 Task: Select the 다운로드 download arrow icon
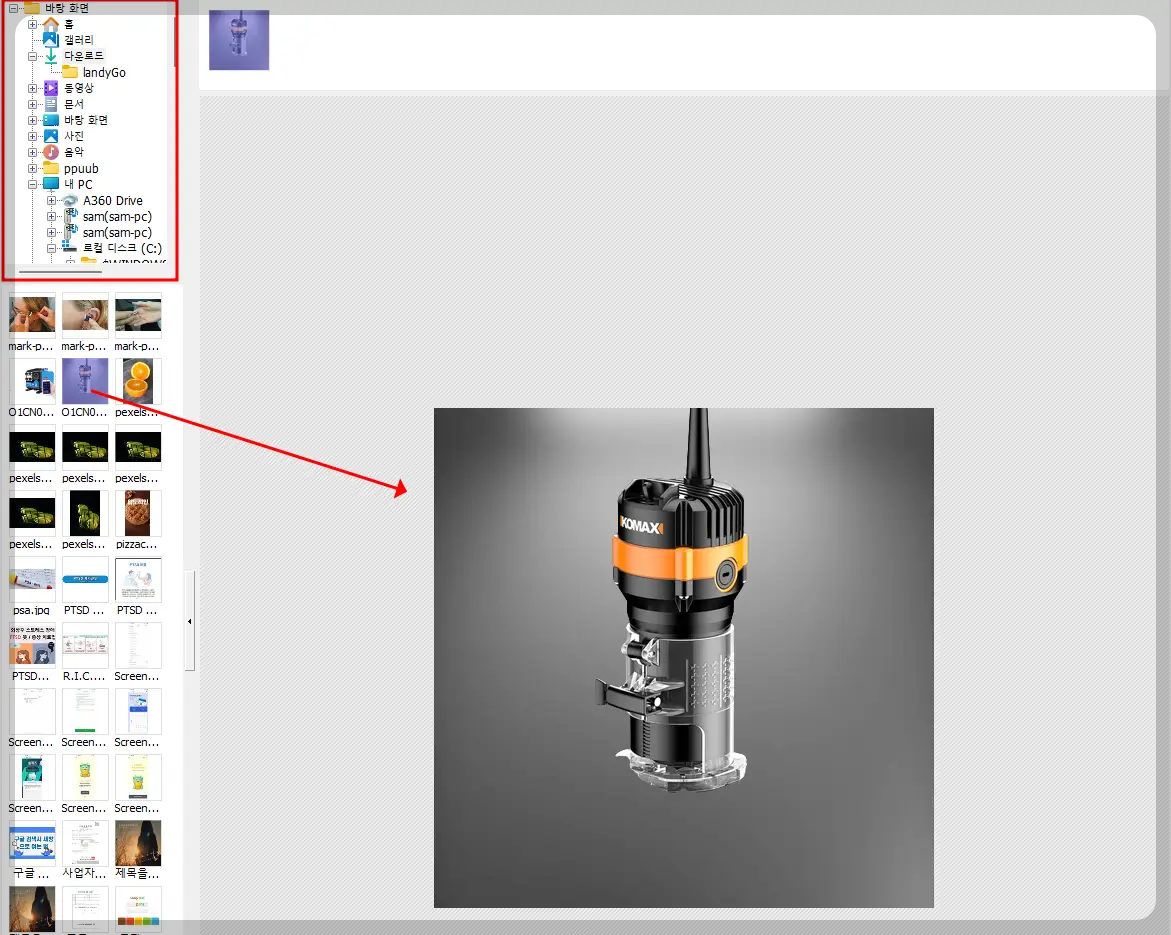click(x=51, y=56)
